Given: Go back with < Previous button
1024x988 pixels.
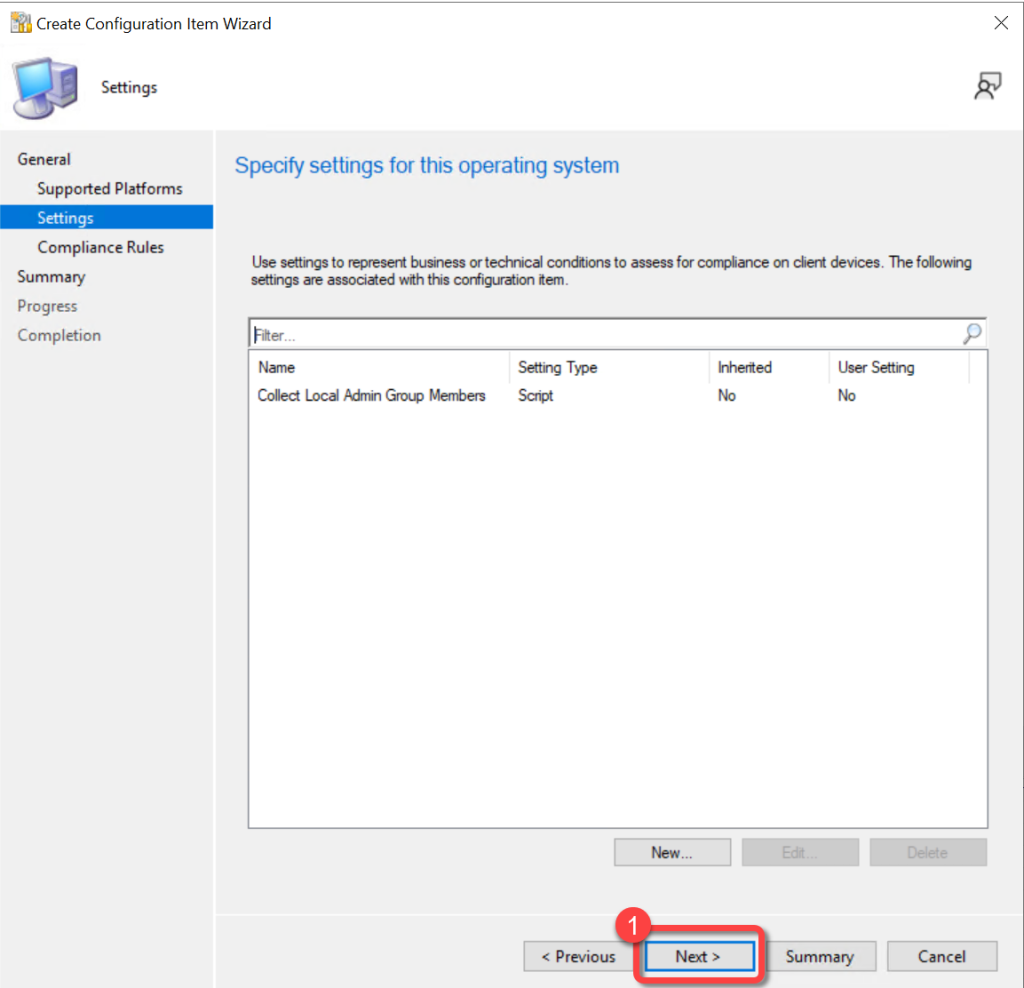Looking at the screenshot, I should 578,956.
